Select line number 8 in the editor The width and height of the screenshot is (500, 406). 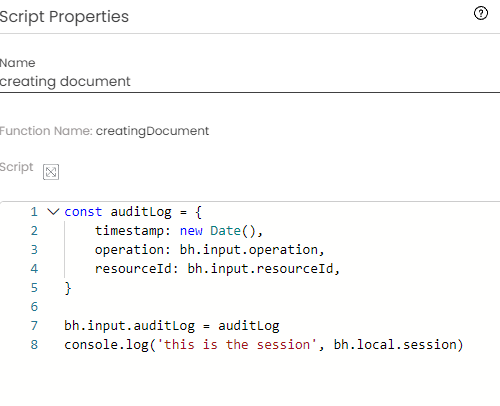pos(34,345)
